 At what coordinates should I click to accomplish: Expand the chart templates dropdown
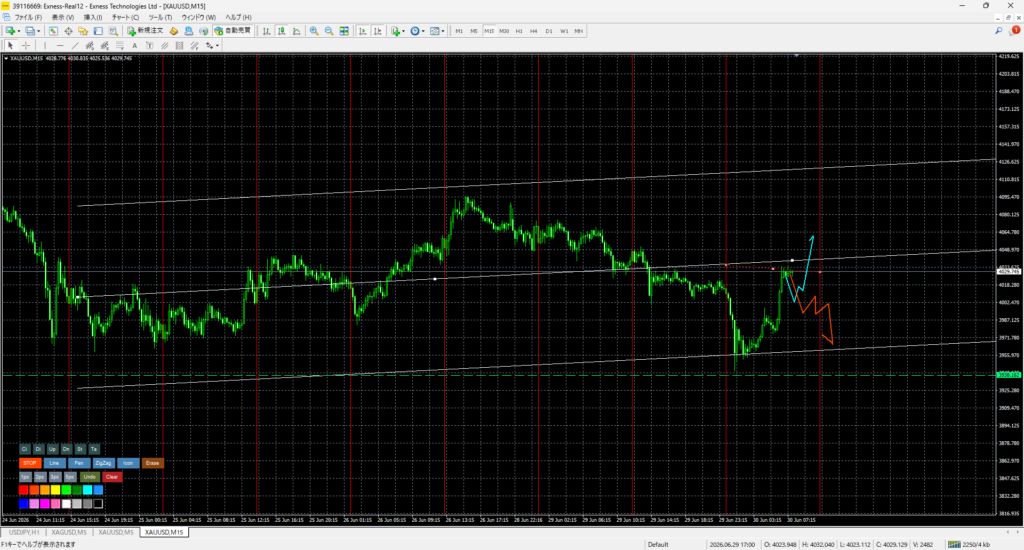[443, 31]
